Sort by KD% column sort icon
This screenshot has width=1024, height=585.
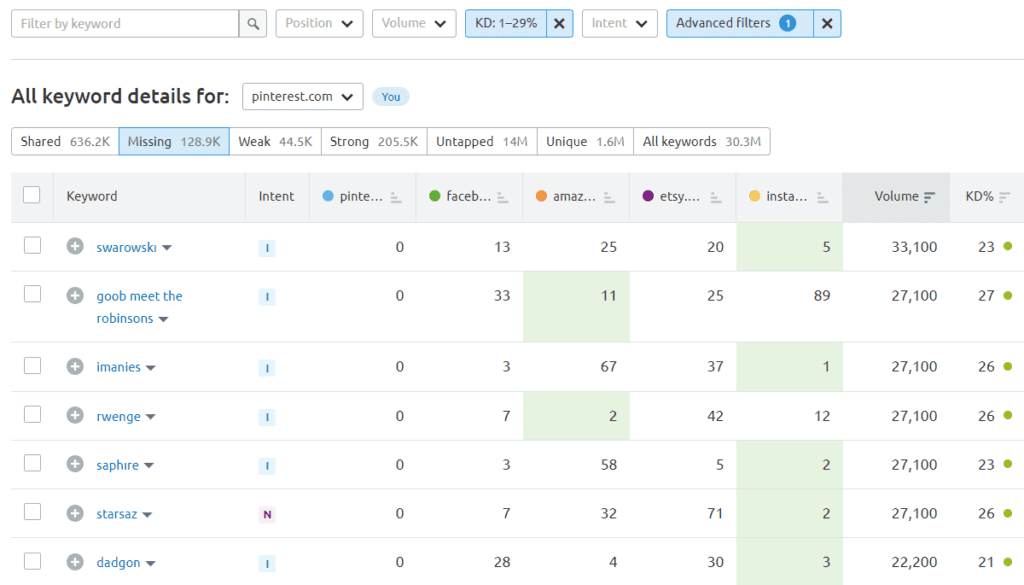(1004, 197)
